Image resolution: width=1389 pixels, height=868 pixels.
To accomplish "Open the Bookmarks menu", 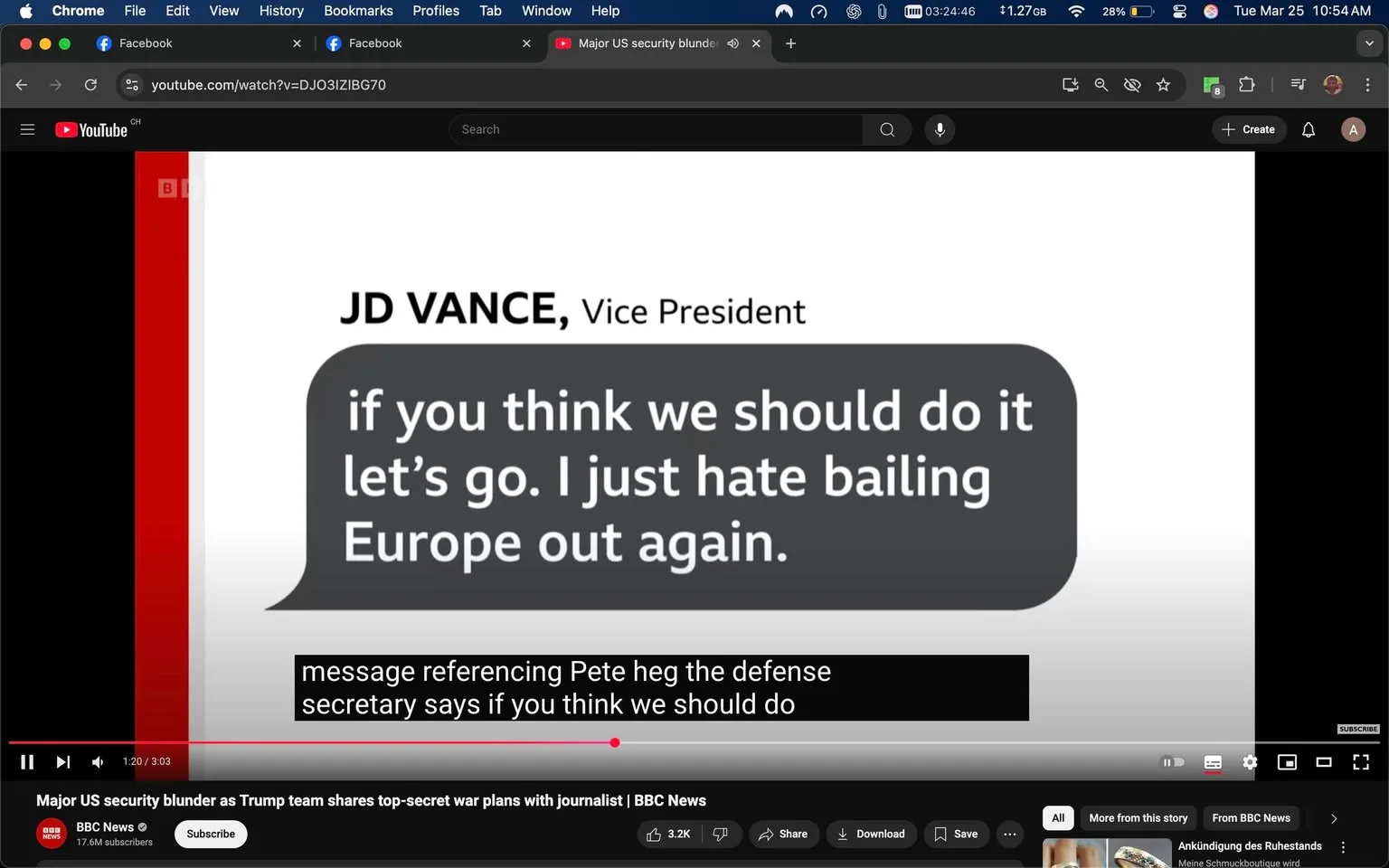I will coord(357,11).
